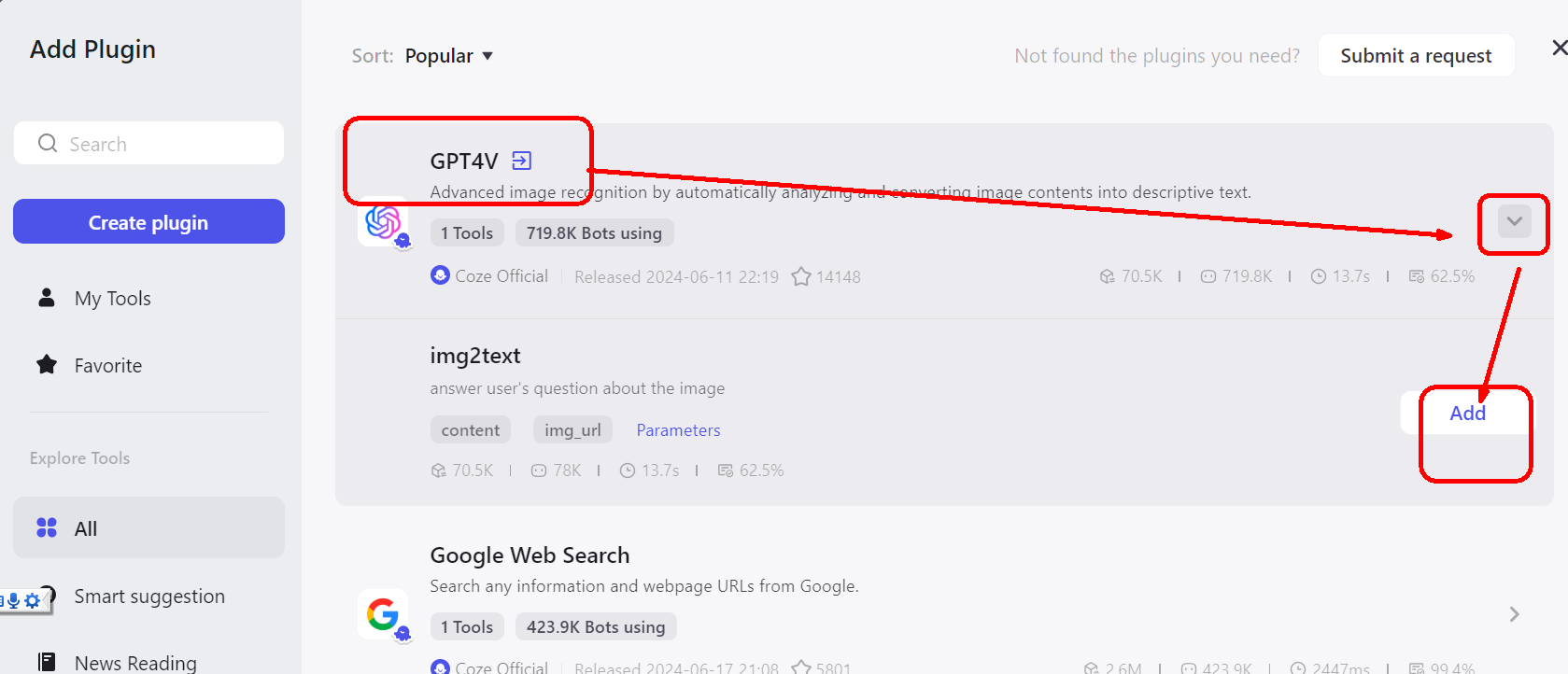Click the search magnifier icon
Screen dimensions: 1568x674
(x=48, y=143)
